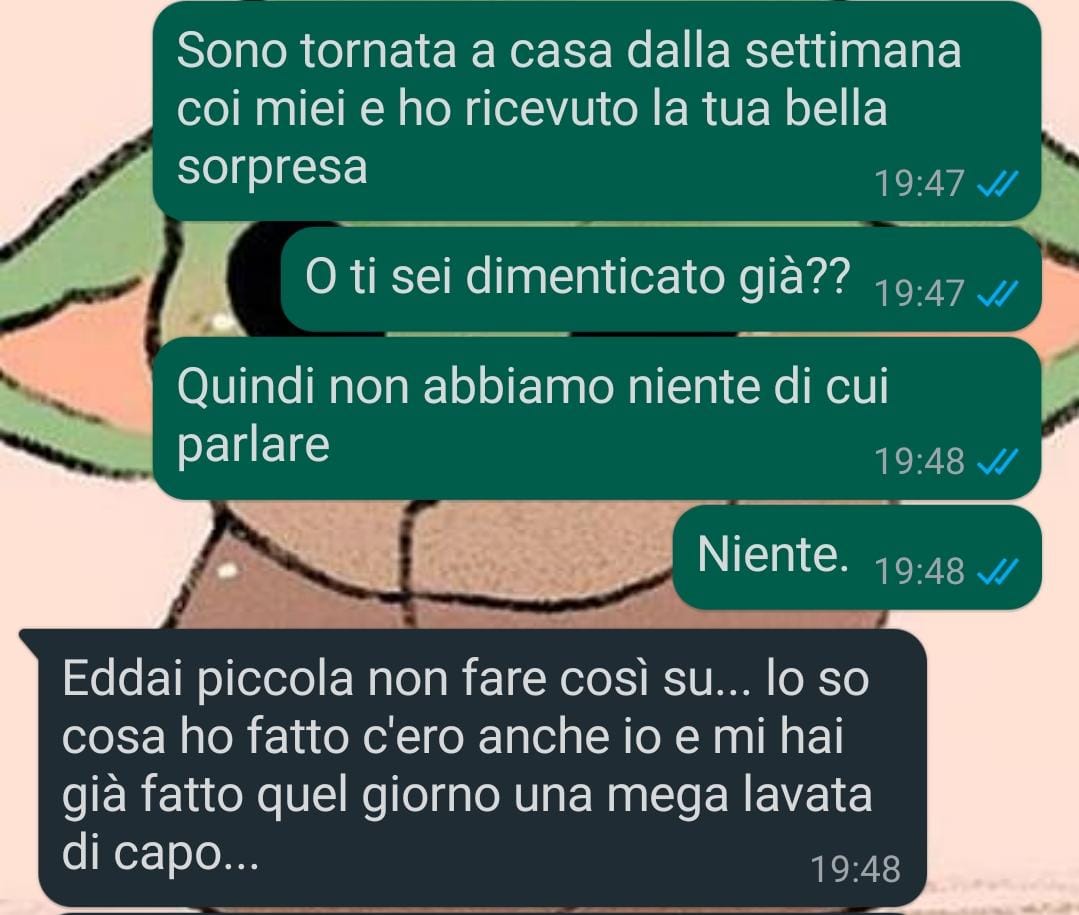1079x915 pixels.
Task: Tap the 'Sono tornata a casa' message bubble
Action: coord(597,110)
